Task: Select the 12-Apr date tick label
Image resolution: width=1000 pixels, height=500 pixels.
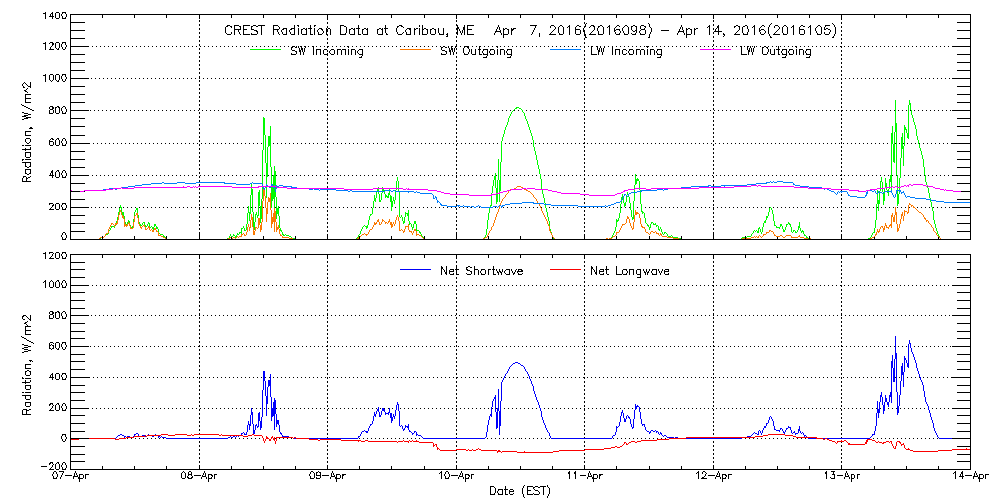Action: (x=714, y=478)
